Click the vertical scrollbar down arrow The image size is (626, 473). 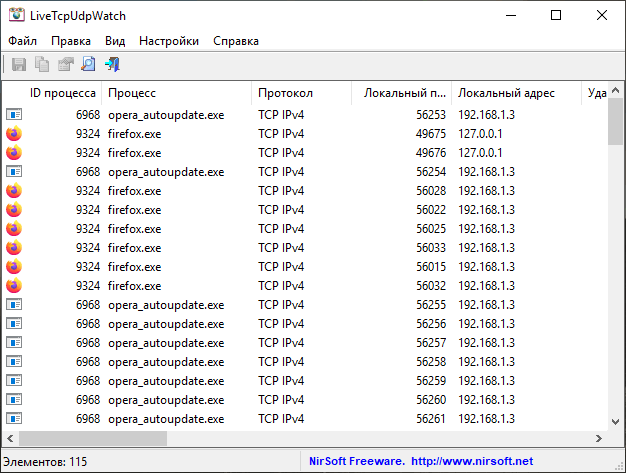pyautogui.click(x=616, y=422)
